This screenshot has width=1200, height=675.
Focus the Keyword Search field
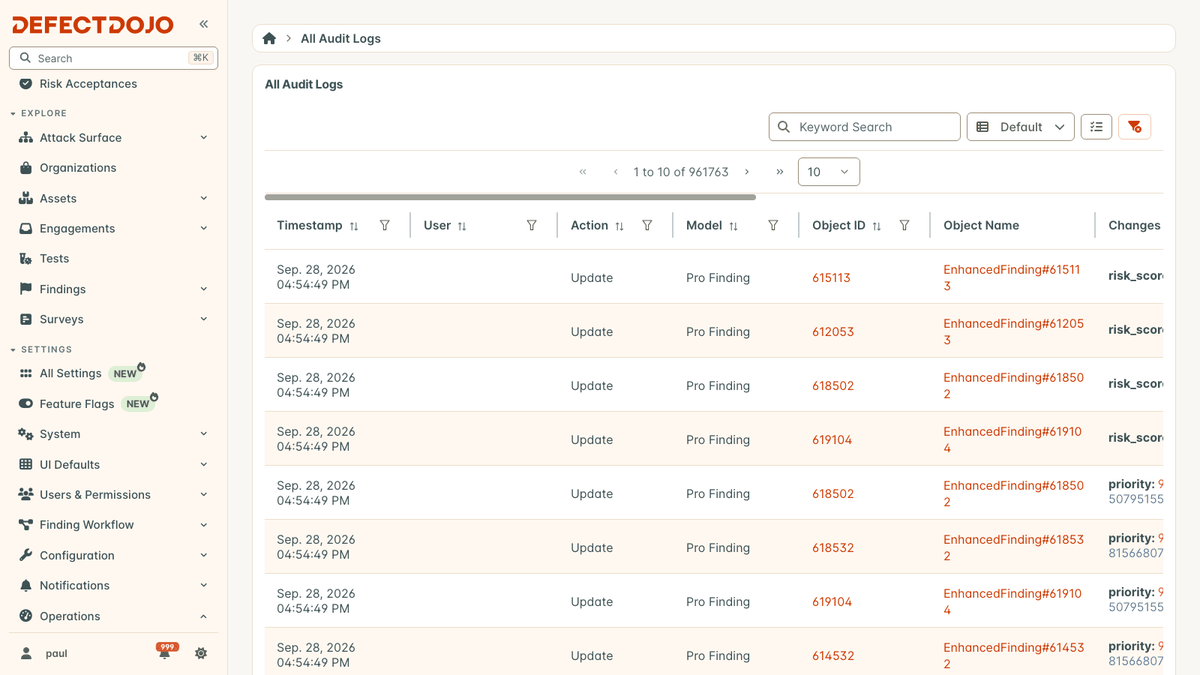coord(864,127)
